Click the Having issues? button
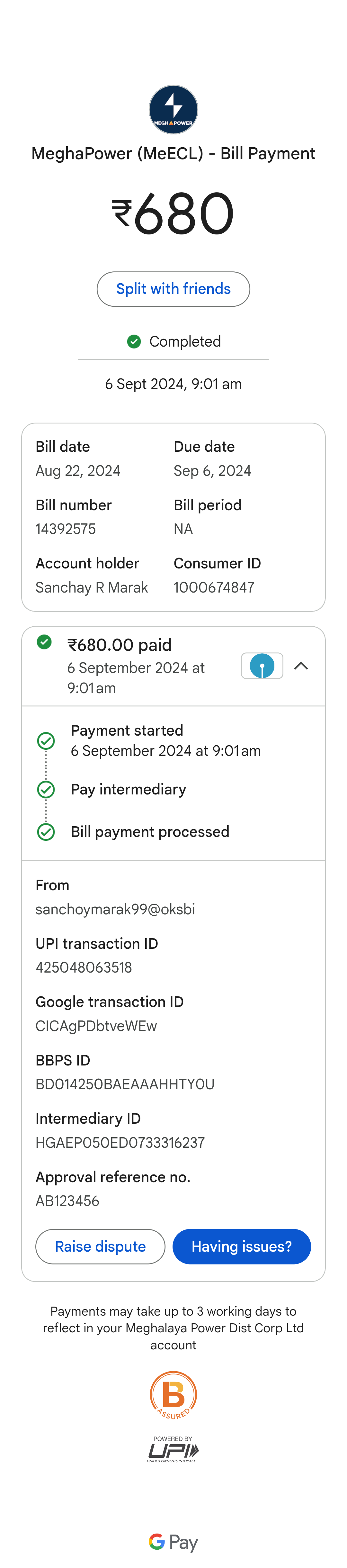 click(x=242, y=1246)
